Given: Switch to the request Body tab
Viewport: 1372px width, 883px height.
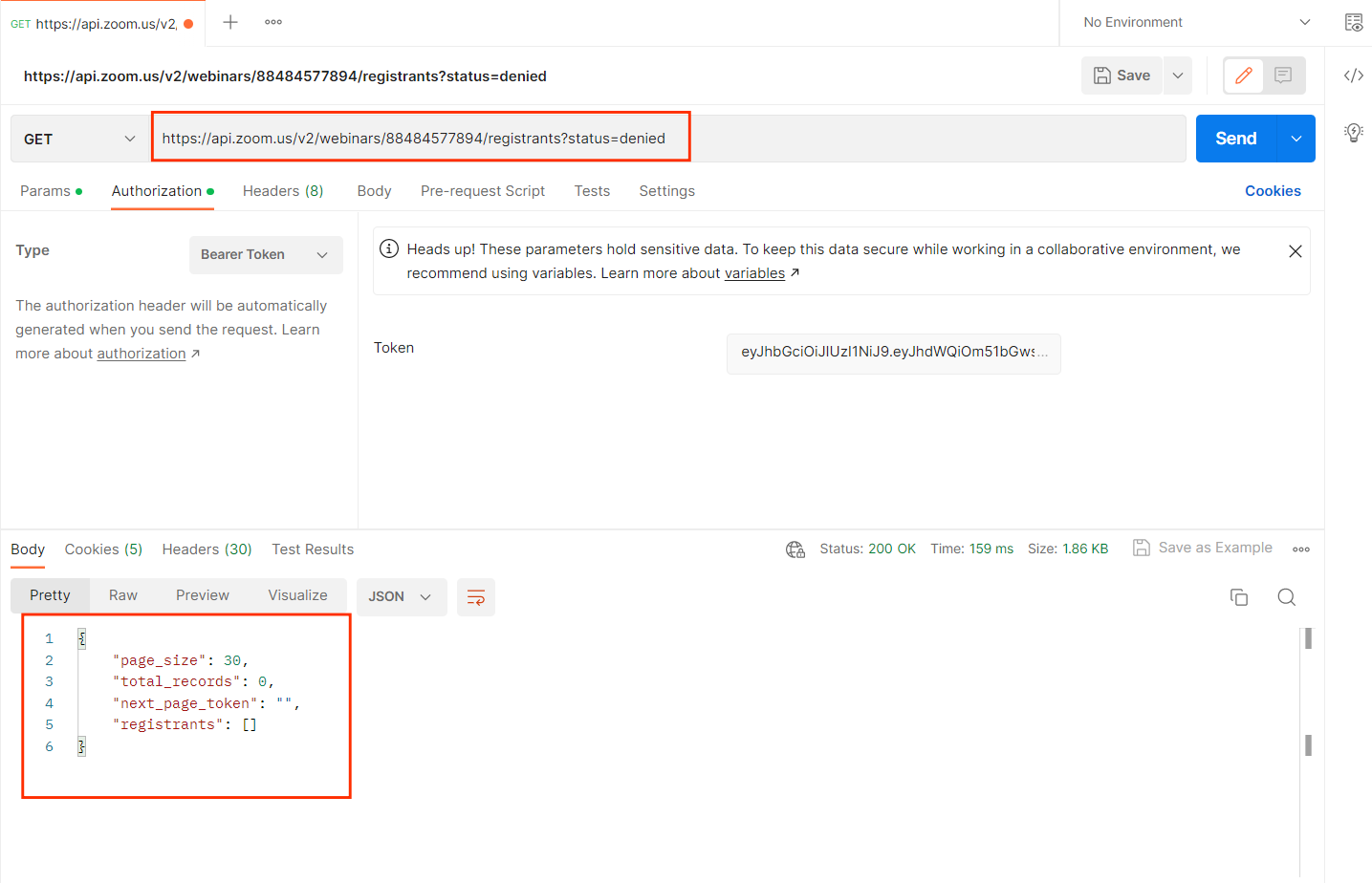Looking at the screenshot, I should click(375, 191).
